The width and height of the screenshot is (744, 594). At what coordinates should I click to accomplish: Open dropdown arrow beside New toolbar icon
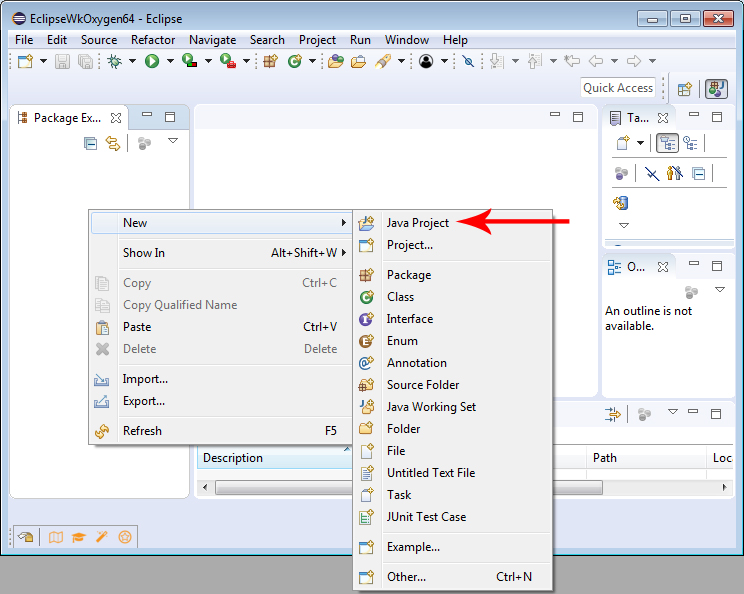[43, 61]
